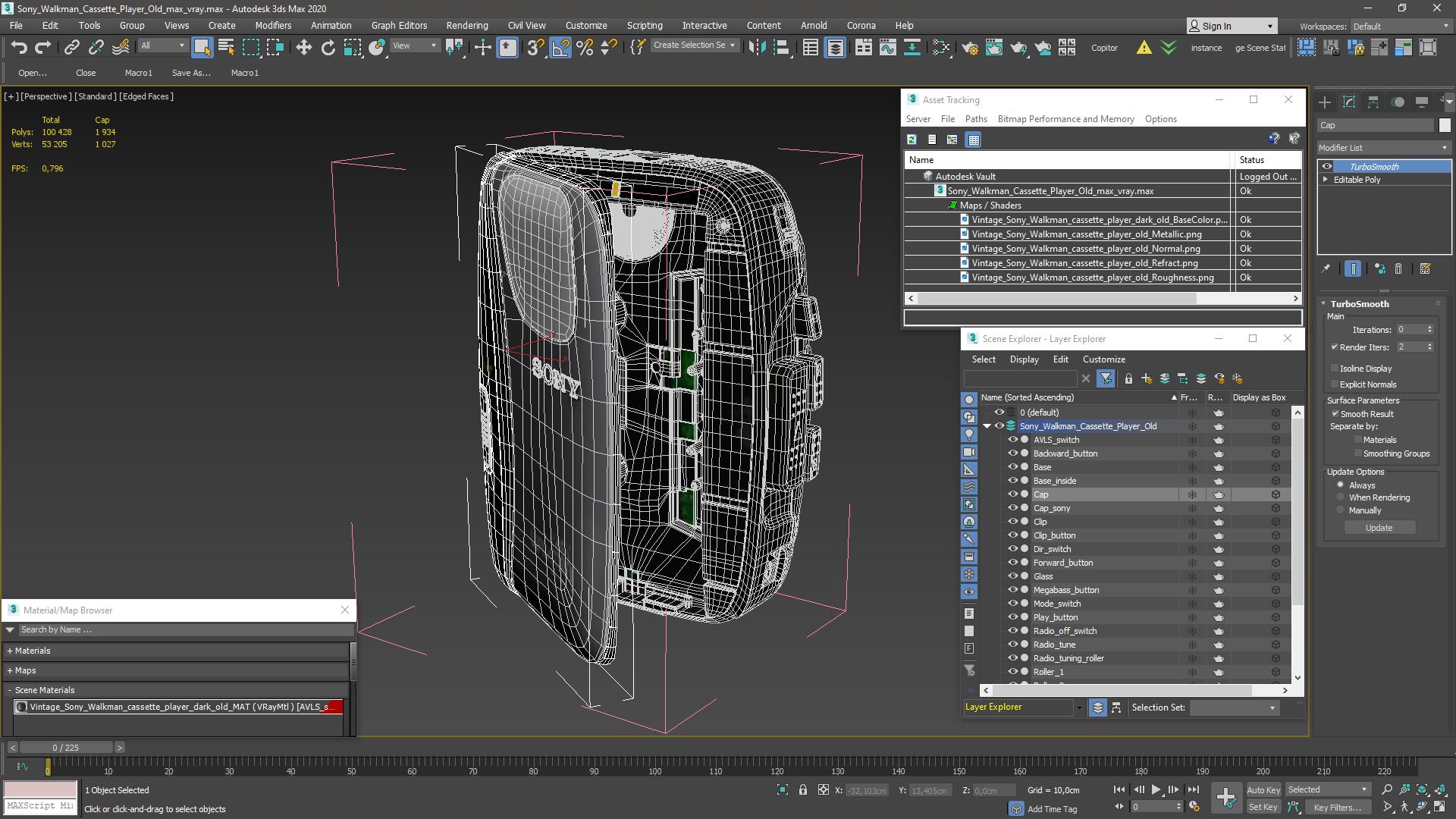Screen dimensions: 1456x819
Task: Select the Rotate tool
Action: tap(328, 47)
